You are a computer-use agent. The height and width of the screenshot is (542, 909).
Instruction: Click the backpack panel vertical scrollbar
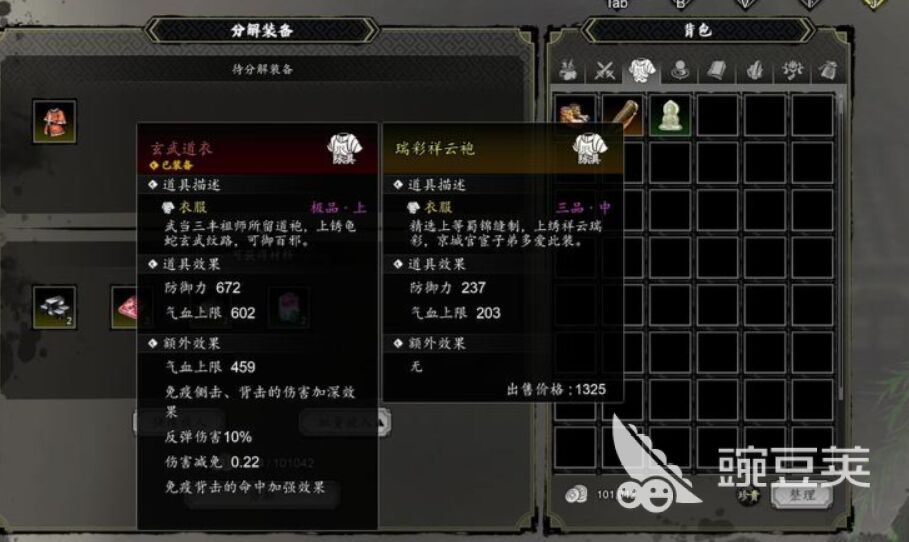pos(841,249)
